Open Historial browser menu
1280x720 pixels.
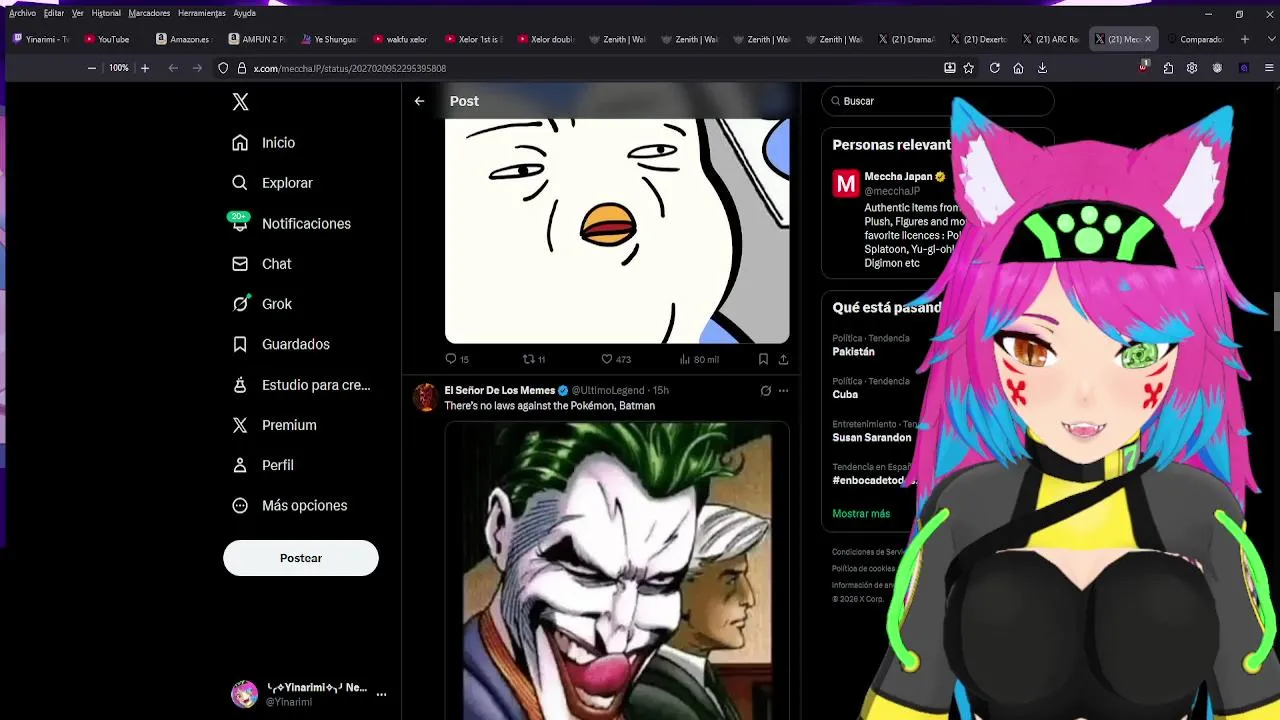(106, 13)
